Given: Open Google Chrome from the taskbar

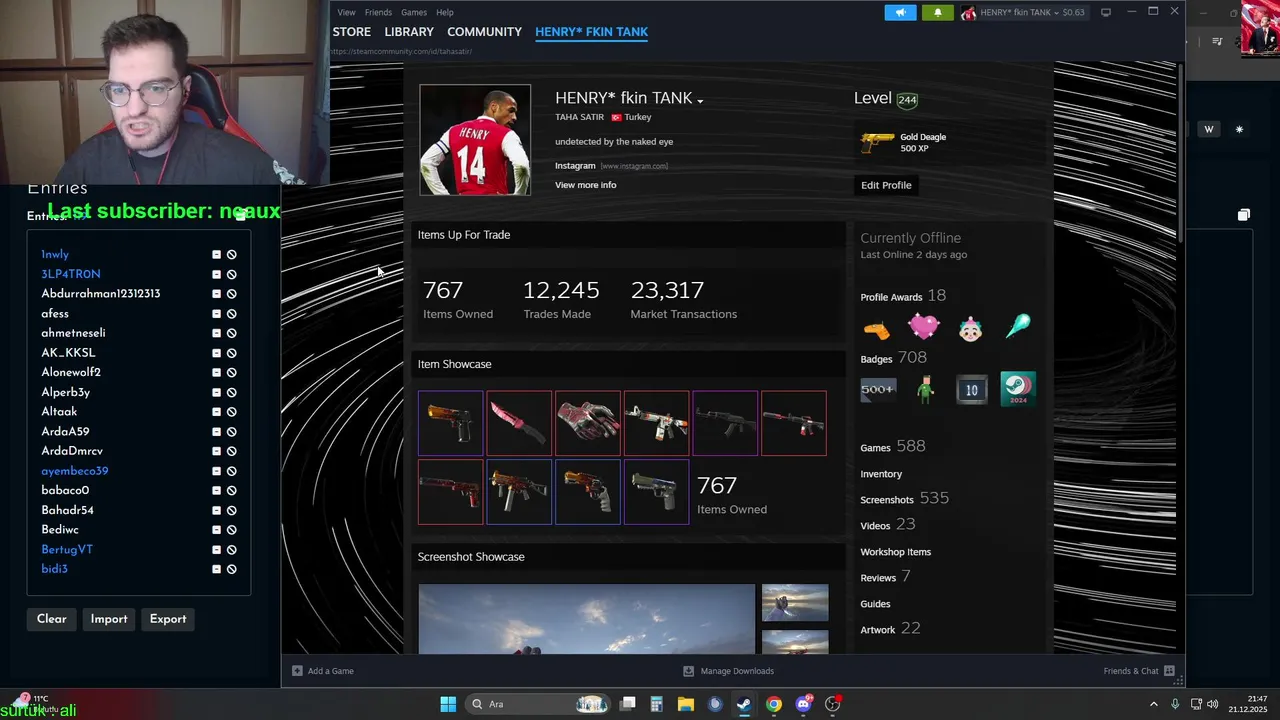Looking at the screenshot, I should pos(773,704).
